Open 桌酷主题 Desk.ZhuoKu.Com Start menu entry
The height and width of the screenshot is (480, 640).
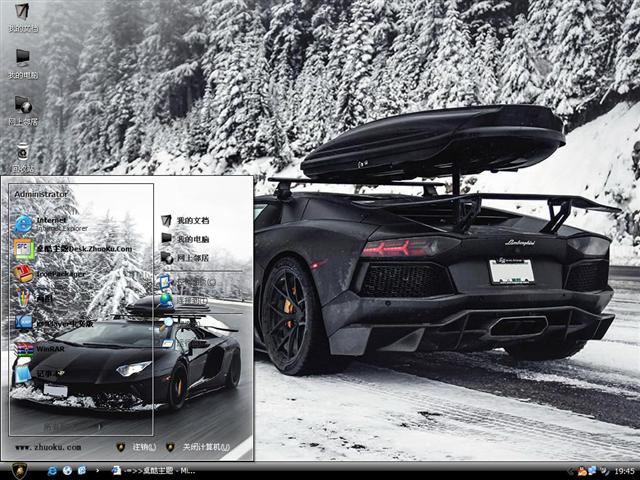(73, 249)
